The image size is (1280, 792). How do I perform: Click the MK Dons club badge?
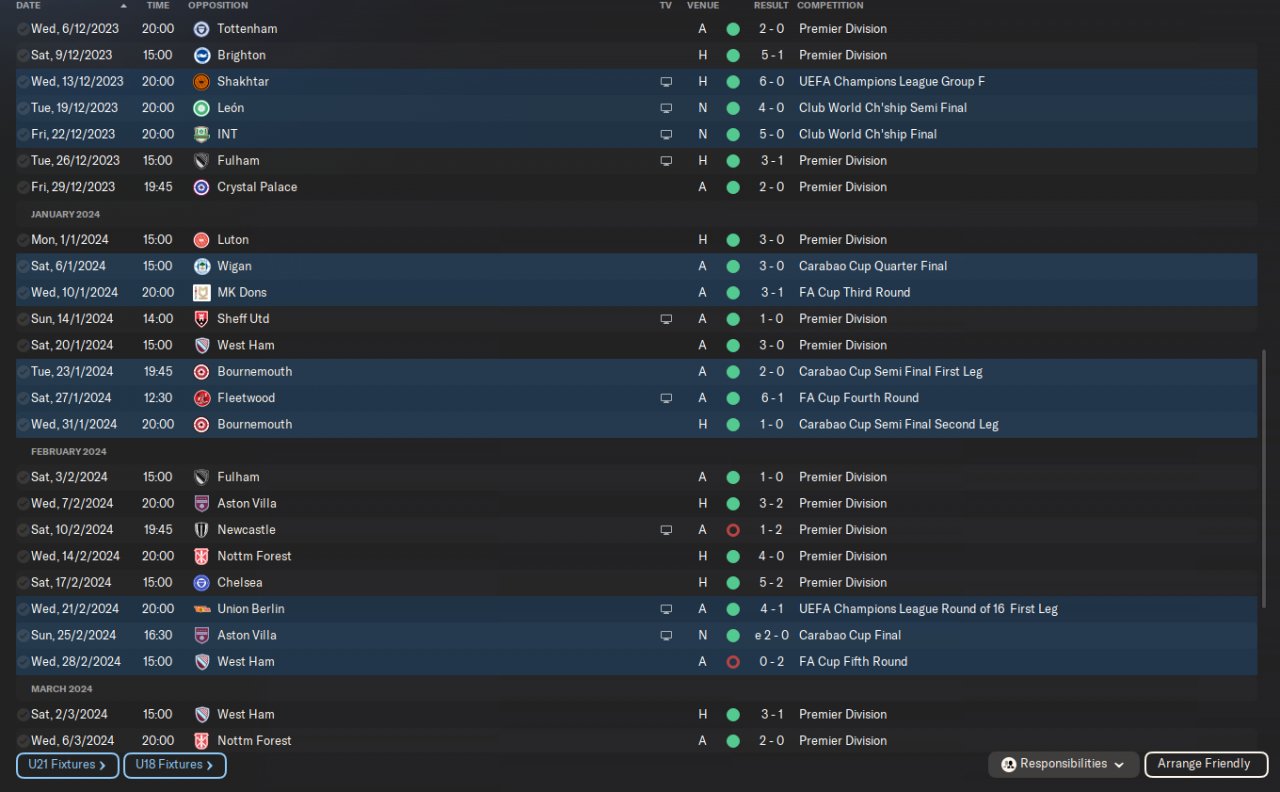[x=201, y=293]
